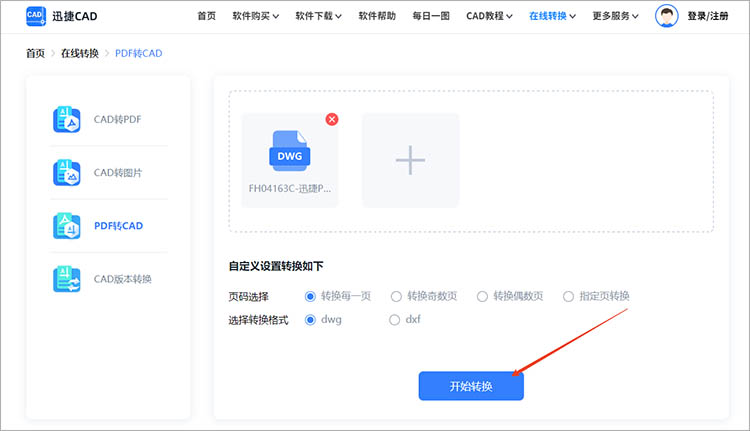
Task: Select 转换每一页 radio option
Action: 310,297
